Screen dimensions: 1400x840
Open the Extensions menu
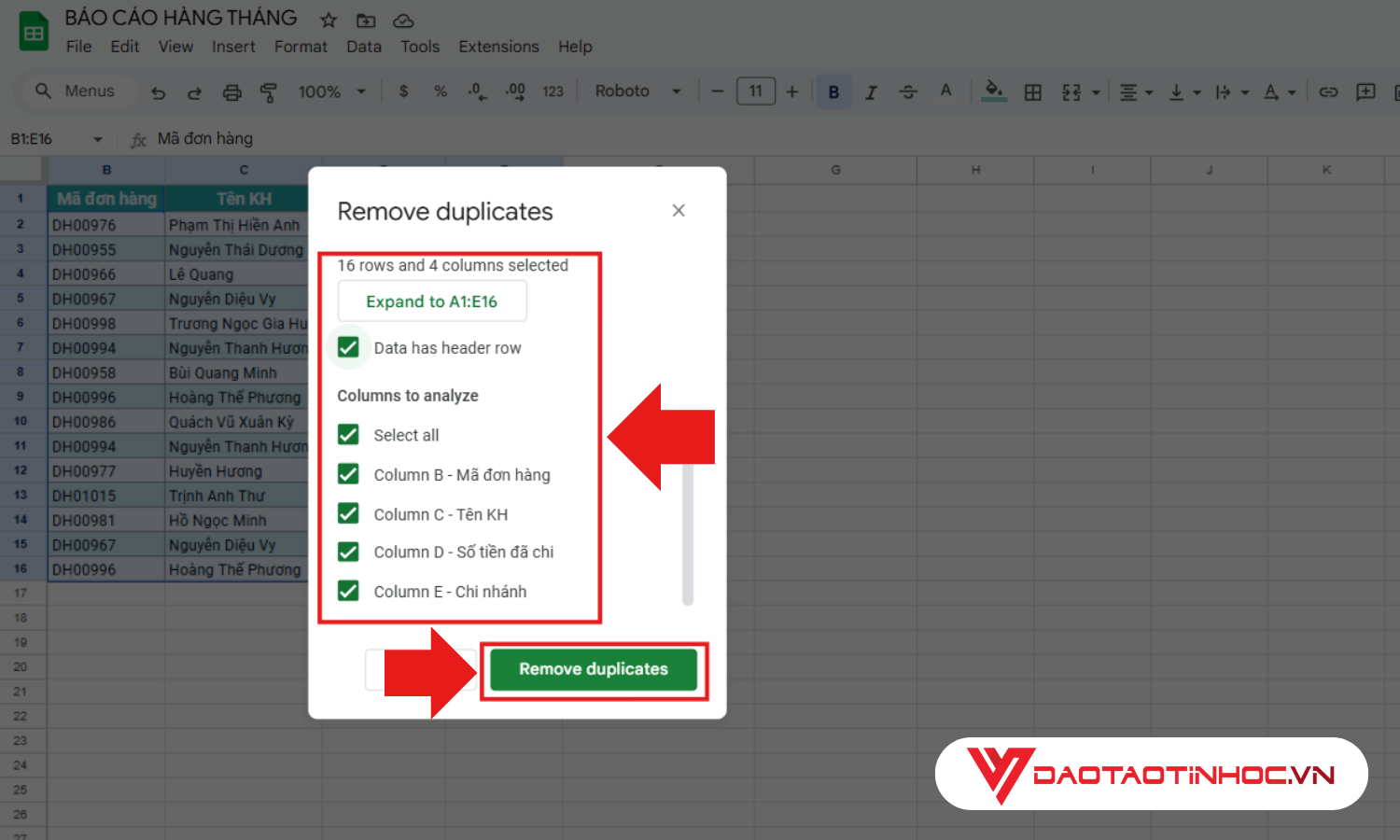[x=498, y=47]
